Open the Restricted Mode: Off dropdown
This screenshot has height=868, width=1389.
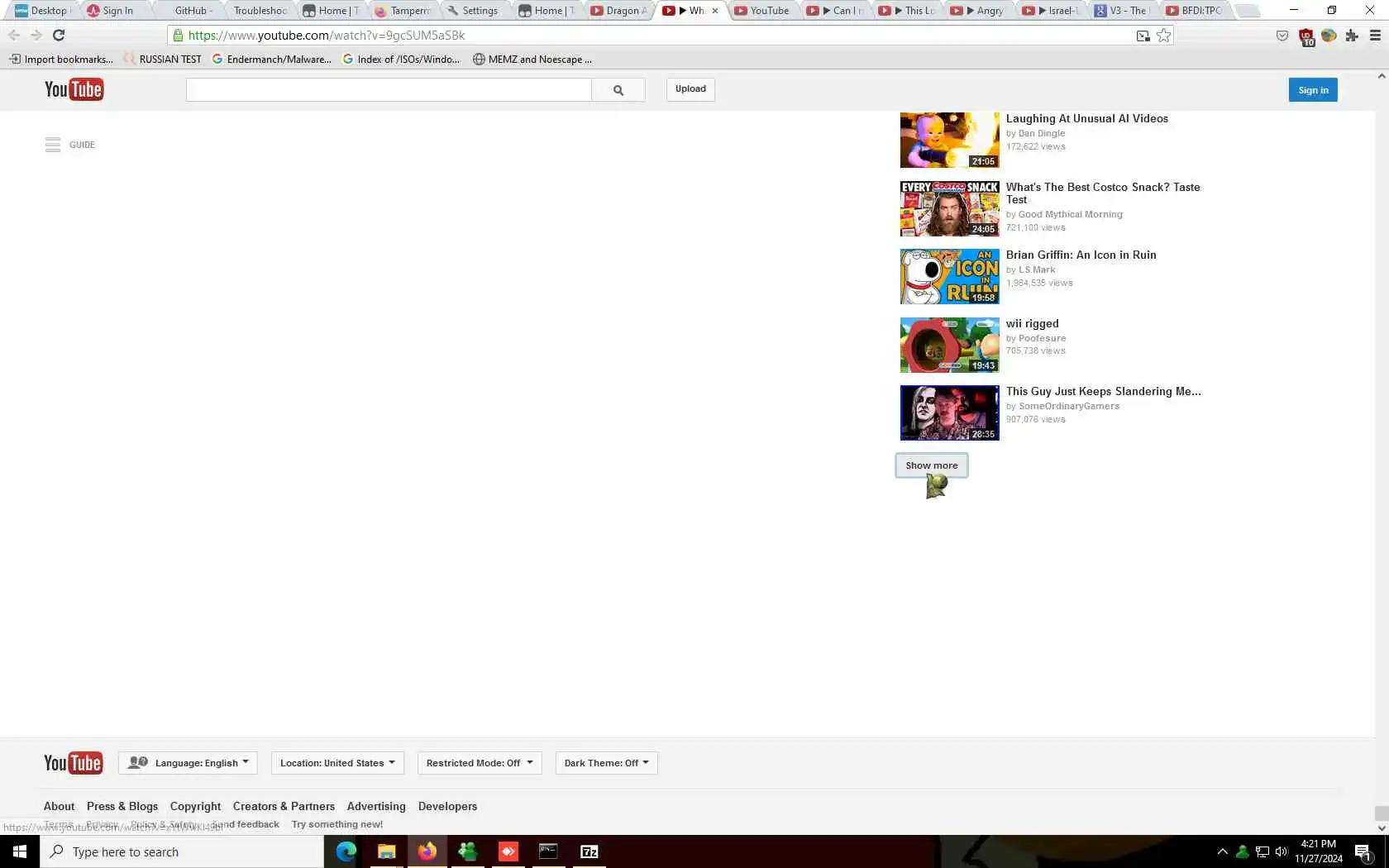(480, 763)
